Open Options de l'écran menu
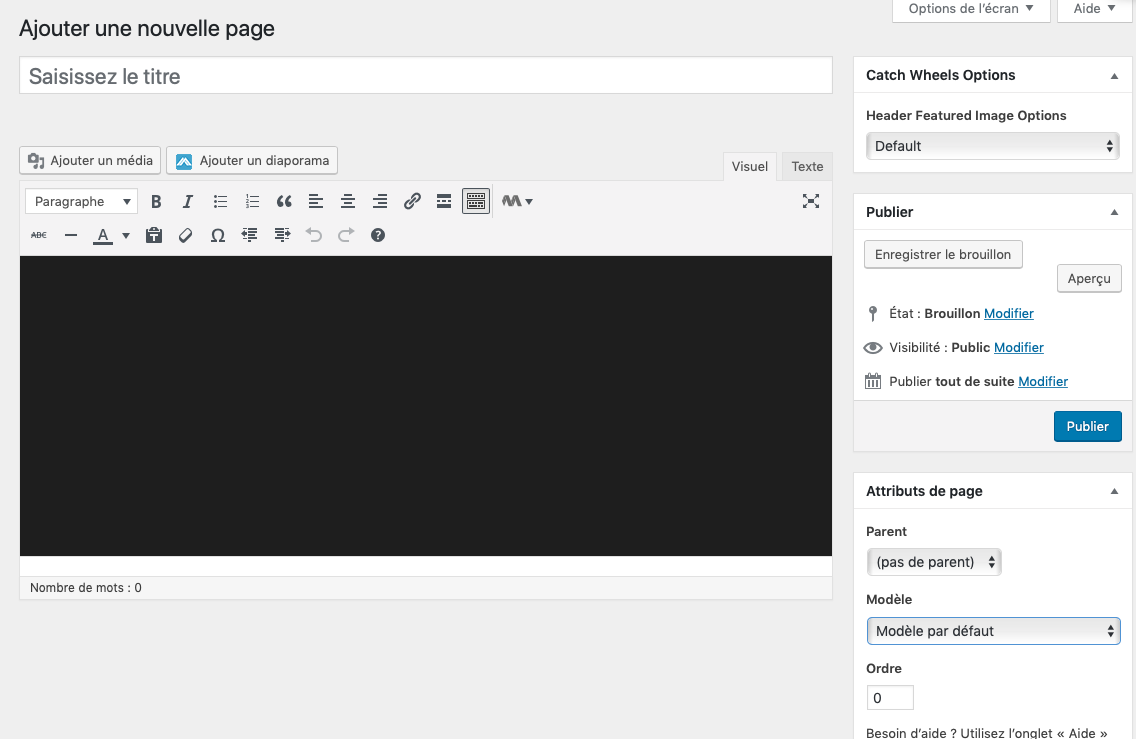The height and width of the screenshot is (739, 1136). click(971, 9)
